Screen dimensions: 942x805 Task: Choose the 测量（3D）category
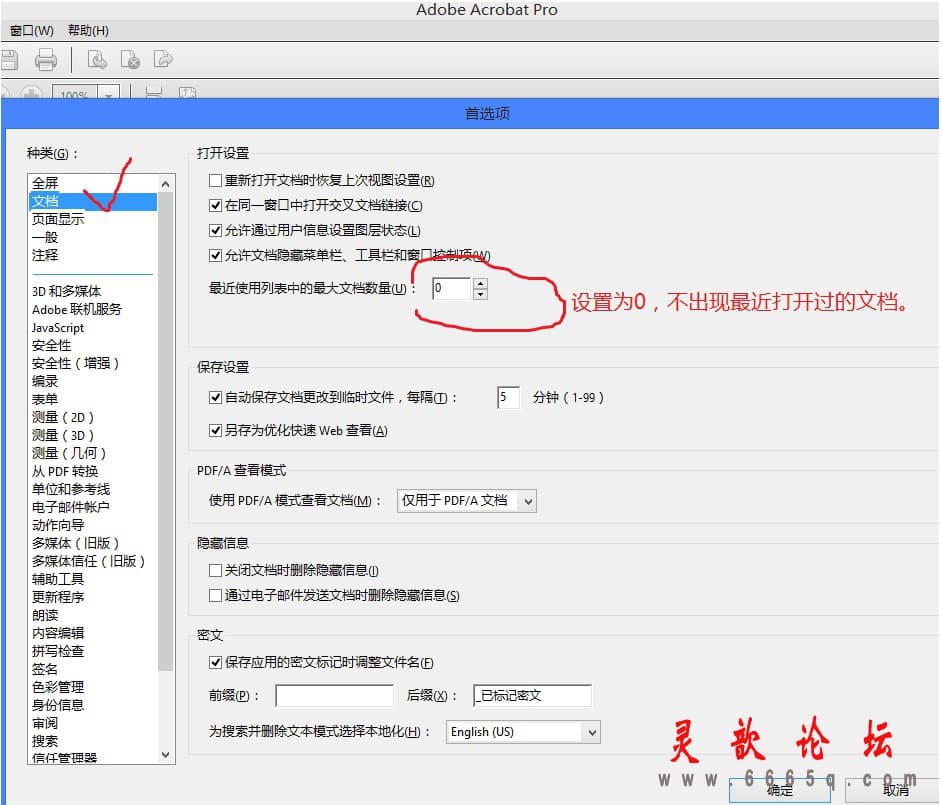pos(63,436)
